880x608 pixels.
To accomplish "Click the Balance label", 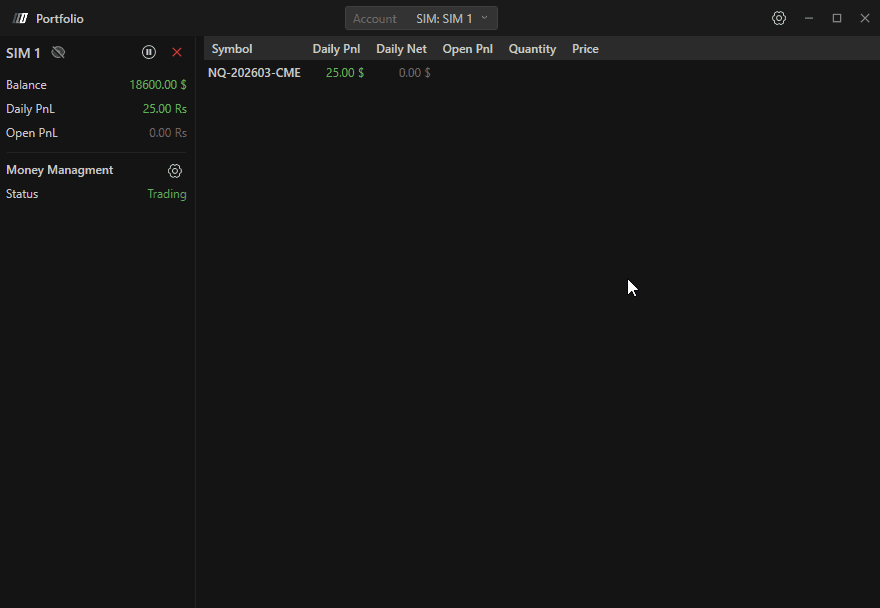I will click(26, 85).
